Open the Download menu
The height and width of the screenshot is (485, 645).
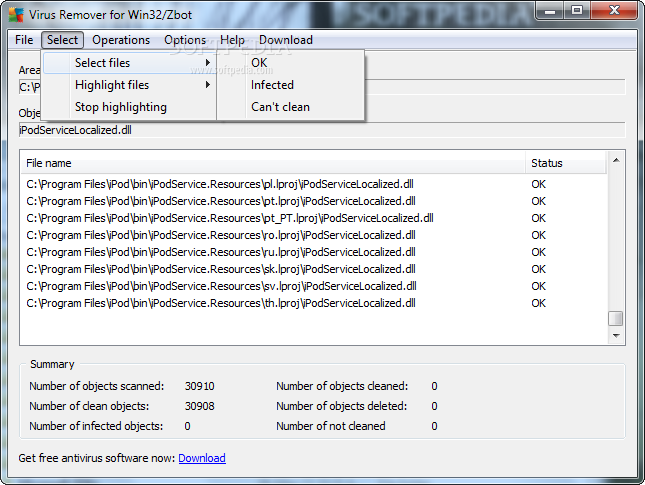tap(285, 40)
